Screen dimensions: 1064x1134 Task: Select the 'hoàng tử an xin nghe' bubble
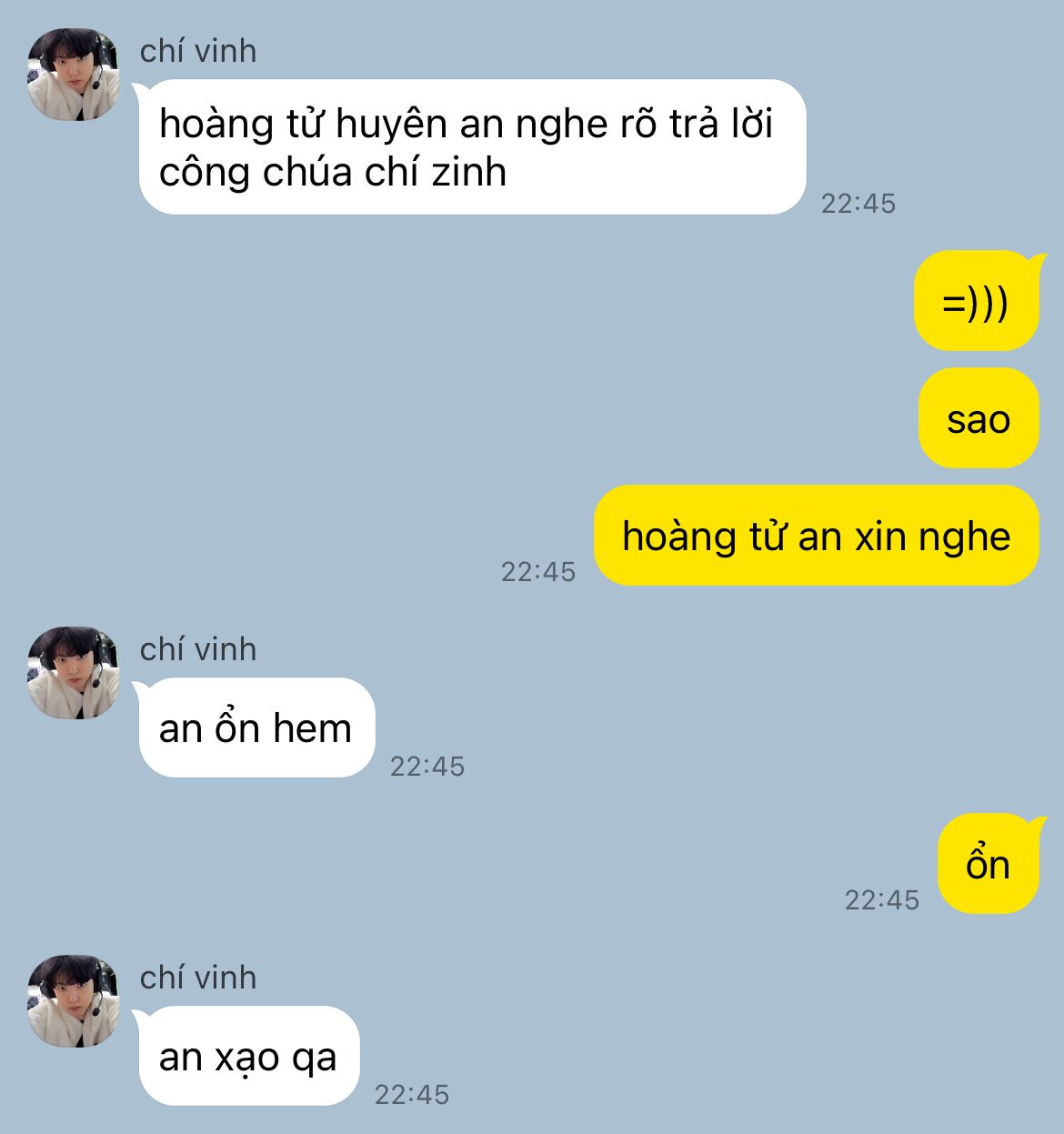(816, 536)
